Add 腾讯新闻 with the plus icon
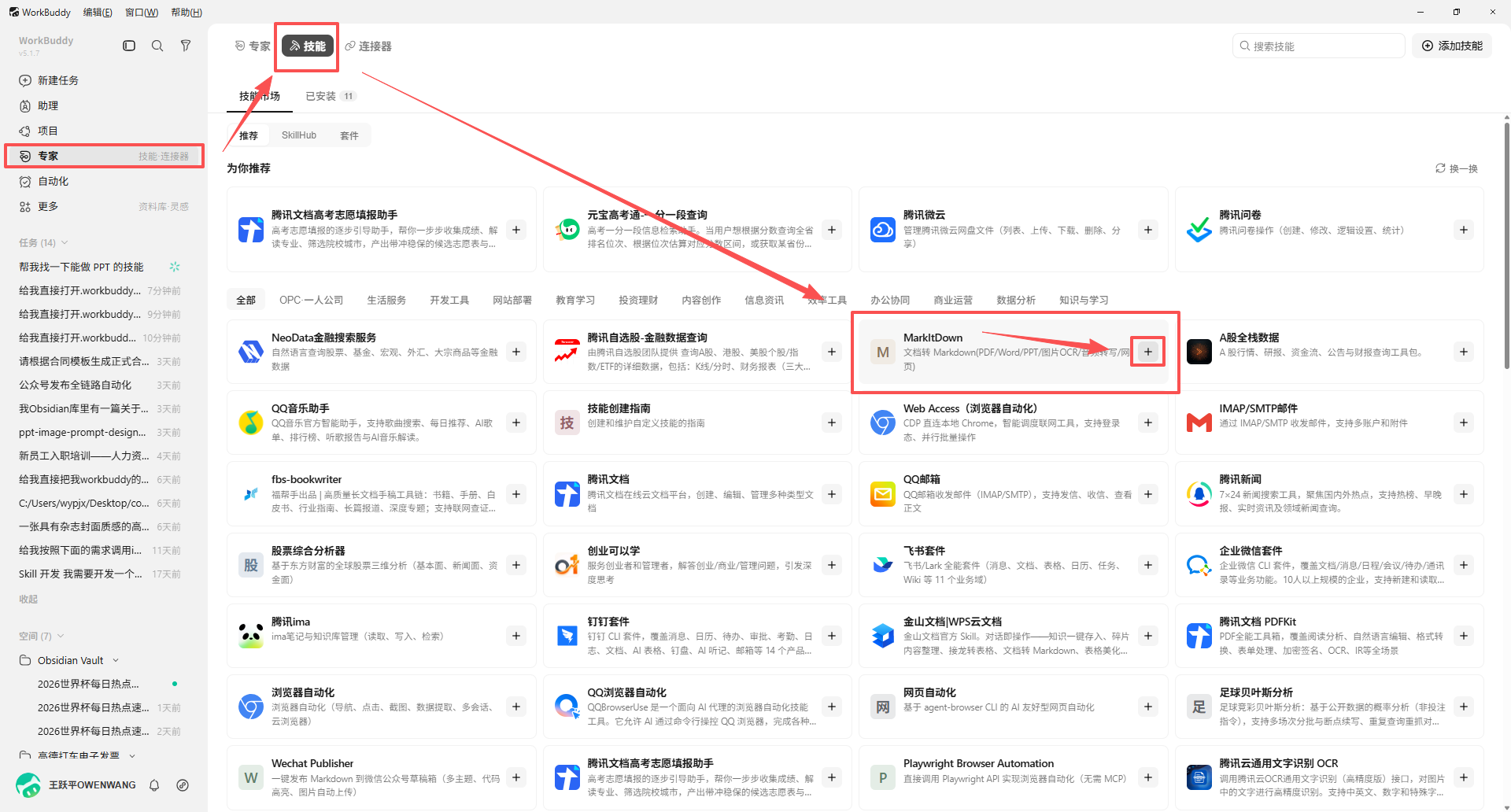1511x812 pixels. (1464, 494)
